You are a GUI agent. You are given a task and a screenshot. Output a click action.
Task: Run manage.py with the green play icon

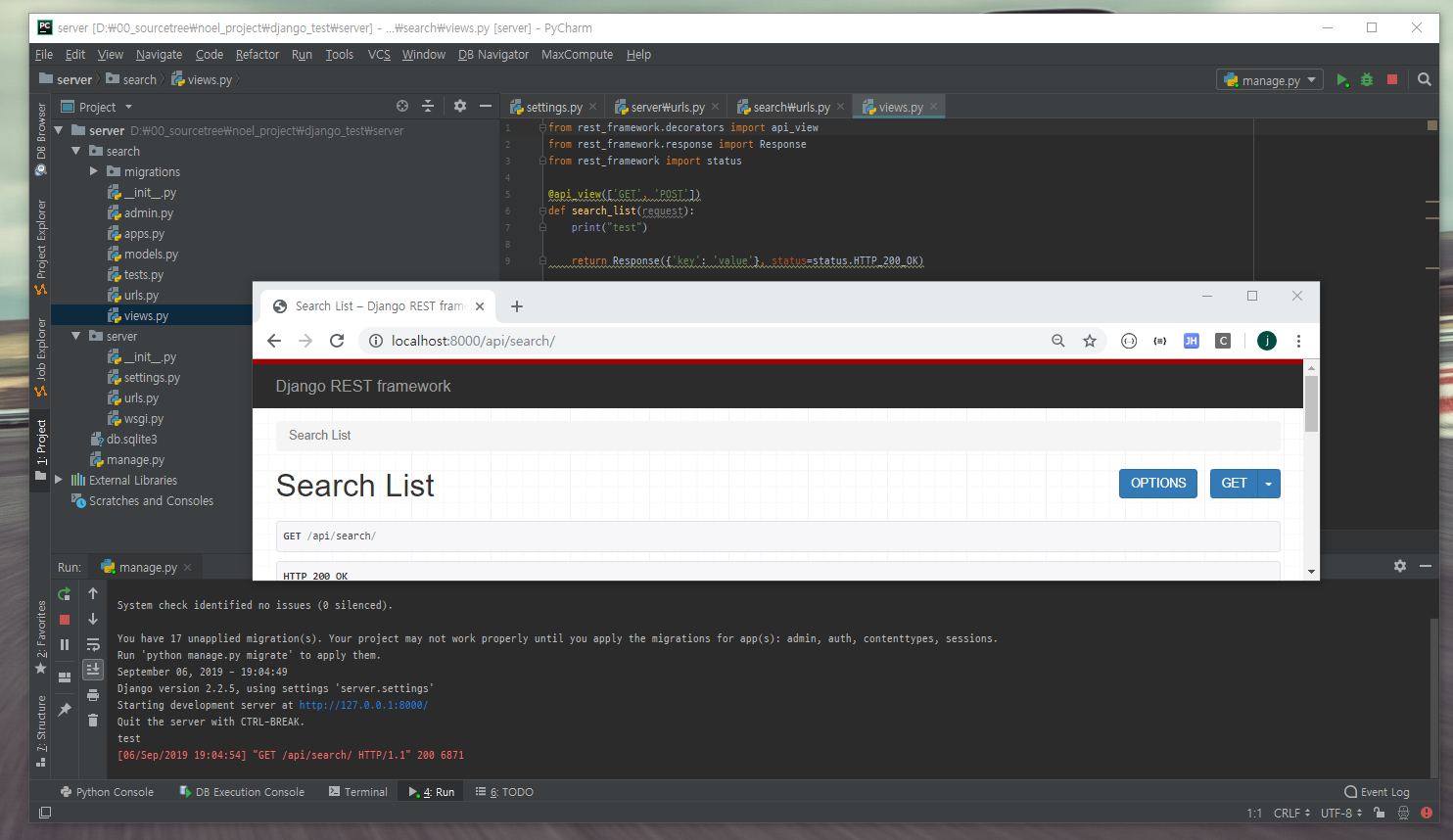point(1342,80)
